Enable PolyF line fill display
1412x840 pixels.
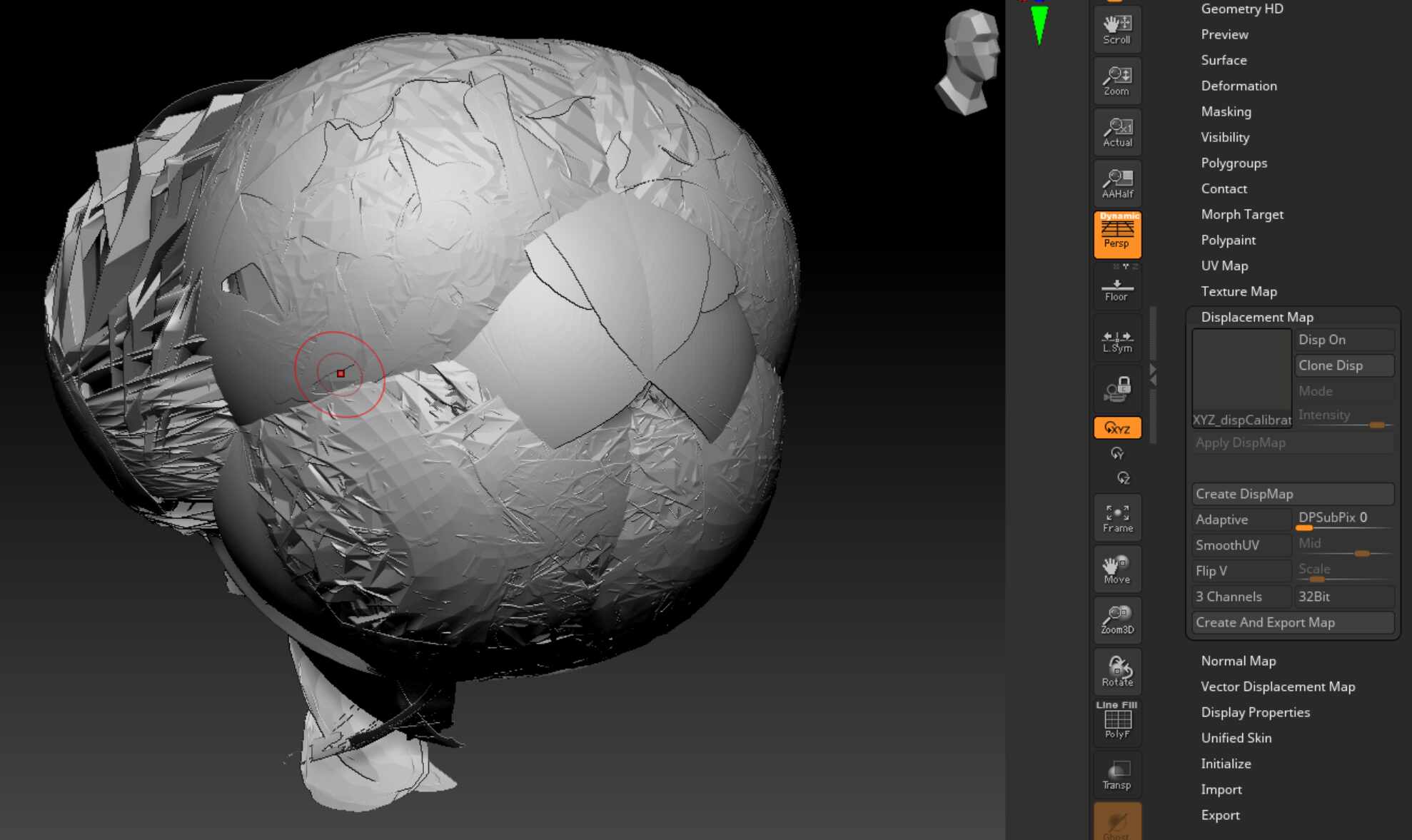click(1117, 722)
